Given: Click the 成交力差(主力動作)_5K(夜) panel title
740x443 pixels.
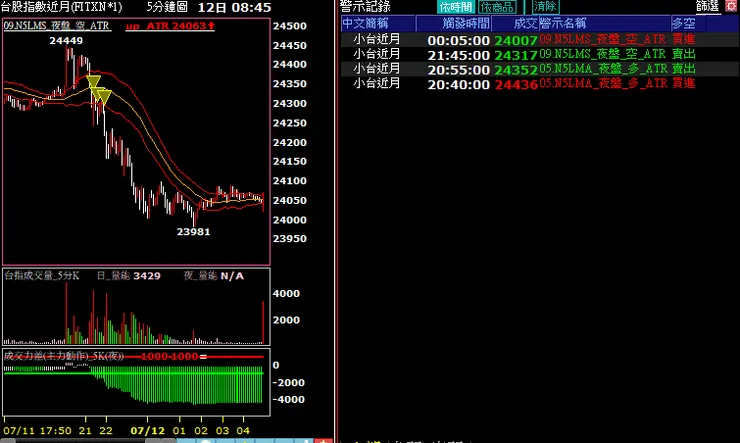Looking at the screenshot, I should coord(64,356).
